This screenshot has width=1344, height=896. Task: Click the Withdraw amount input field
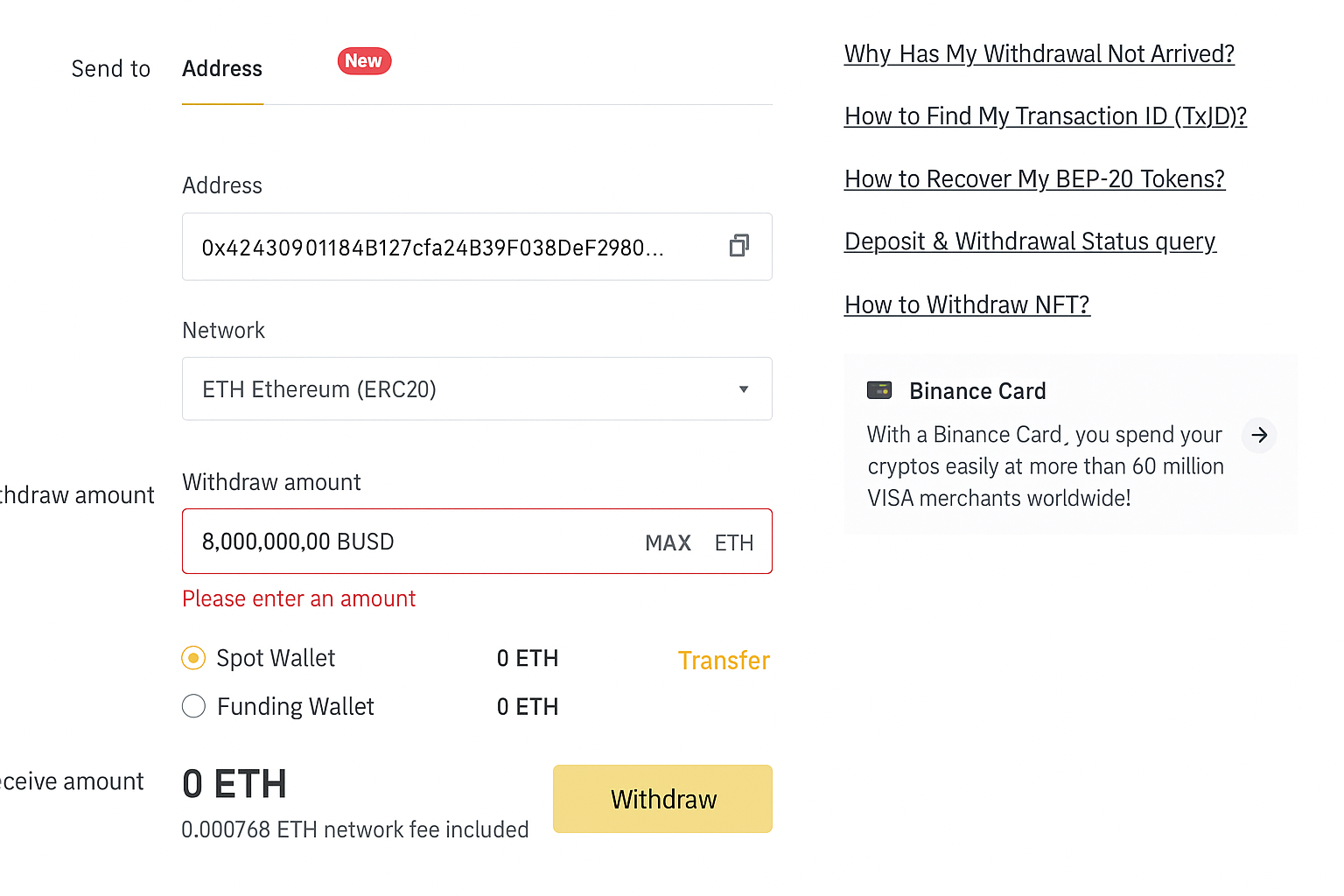[x=411, y=542]
